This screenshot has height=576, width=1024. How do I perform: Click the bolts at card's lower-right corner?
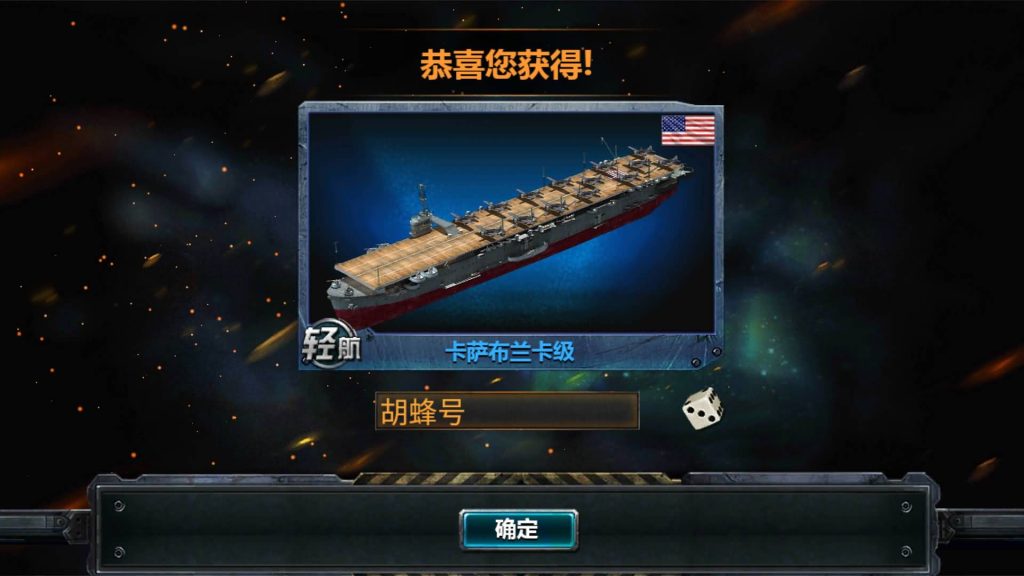706,357
